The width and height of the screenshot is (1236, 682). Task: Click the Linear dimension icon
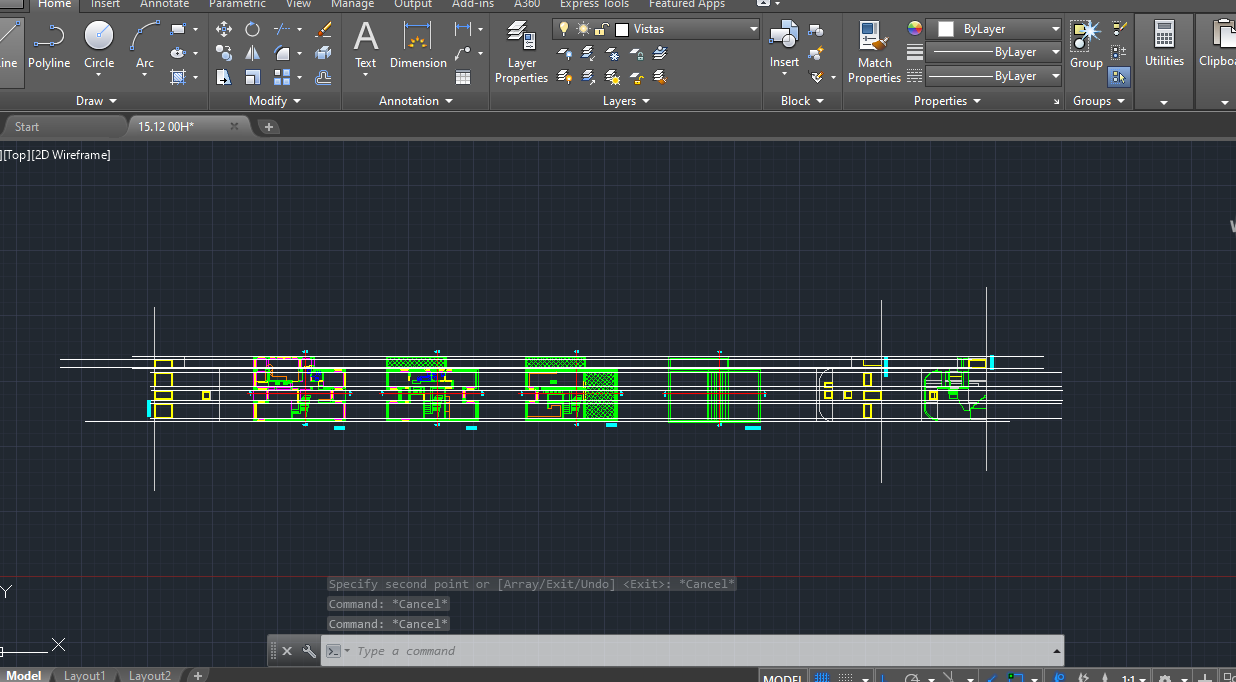tap(462, 30)
